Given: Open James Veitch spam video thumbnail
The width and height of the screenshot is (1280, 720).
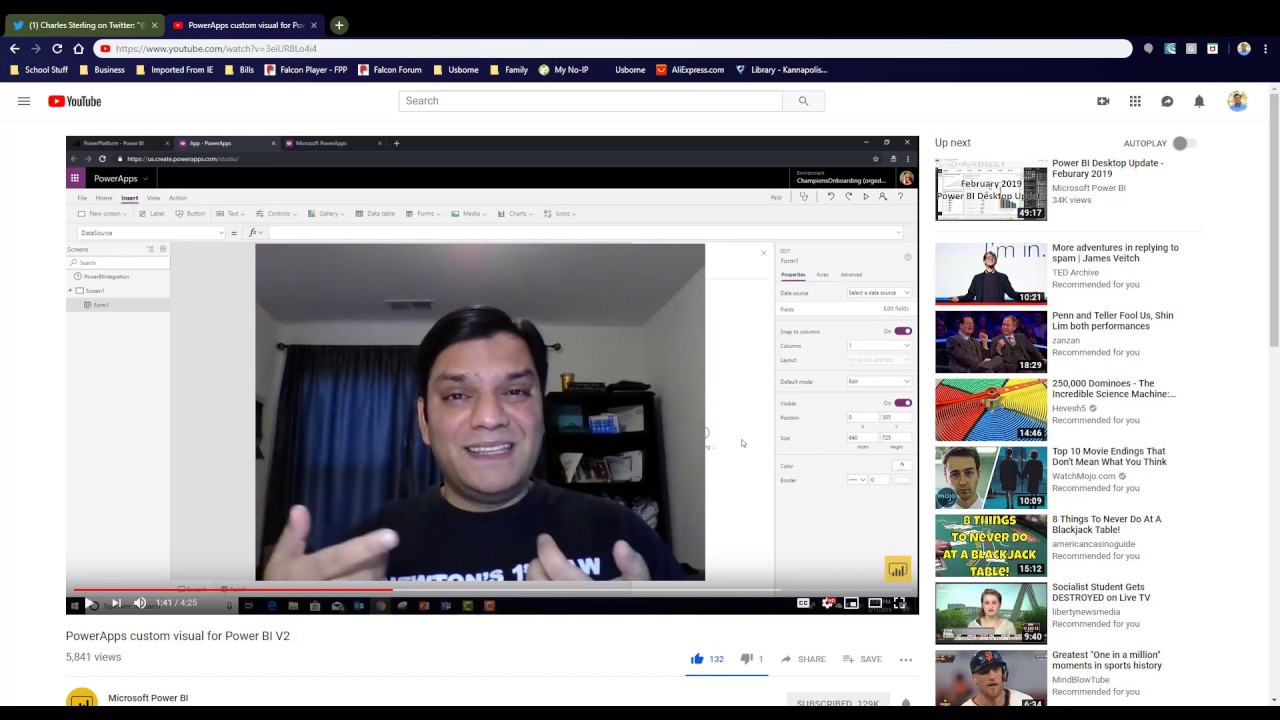Looking at the screenshot, I should tap(991, 274).
